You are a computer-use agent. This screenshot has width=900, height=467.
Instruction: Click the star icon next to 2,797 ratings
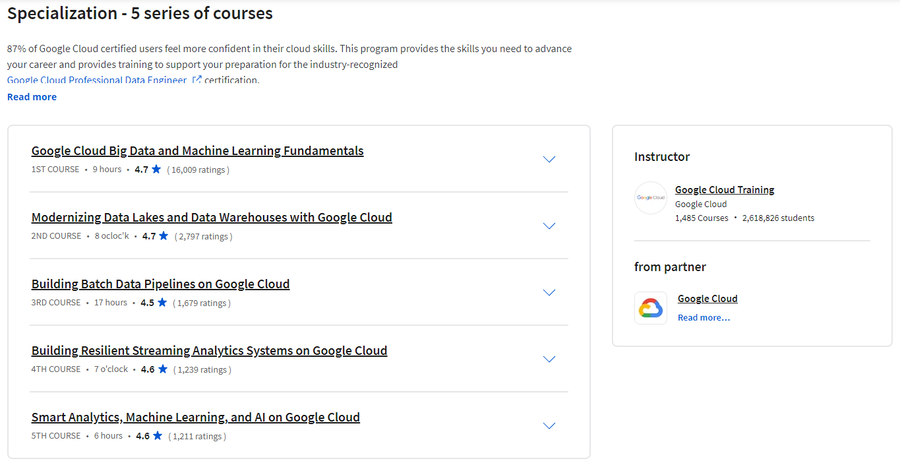[164, 236]
